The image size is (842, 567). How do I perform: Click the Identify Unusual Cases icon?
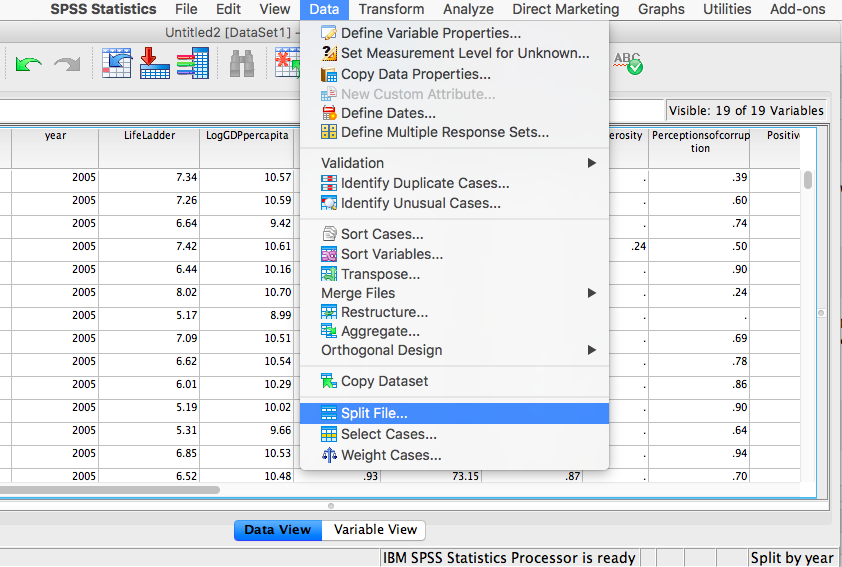329,203
